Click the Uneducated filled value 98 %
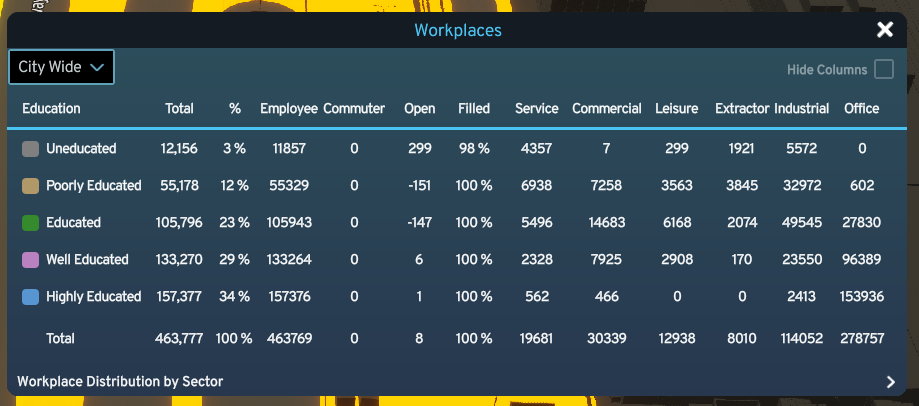The image size is (919, 406). (x=474, y=149)
